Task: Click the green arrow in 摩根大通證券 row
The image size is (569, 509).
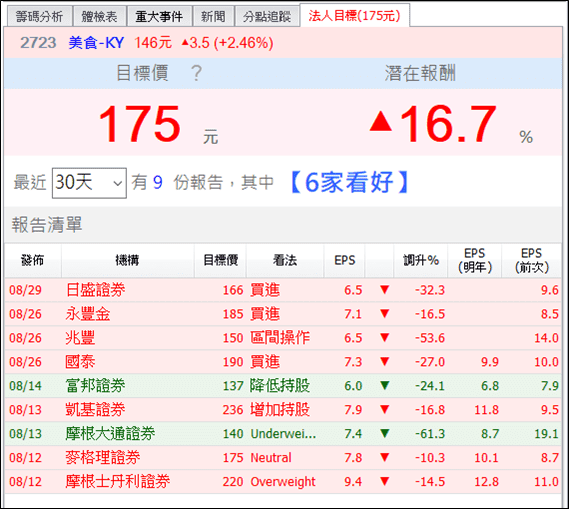Action: (x=385, y=433)
